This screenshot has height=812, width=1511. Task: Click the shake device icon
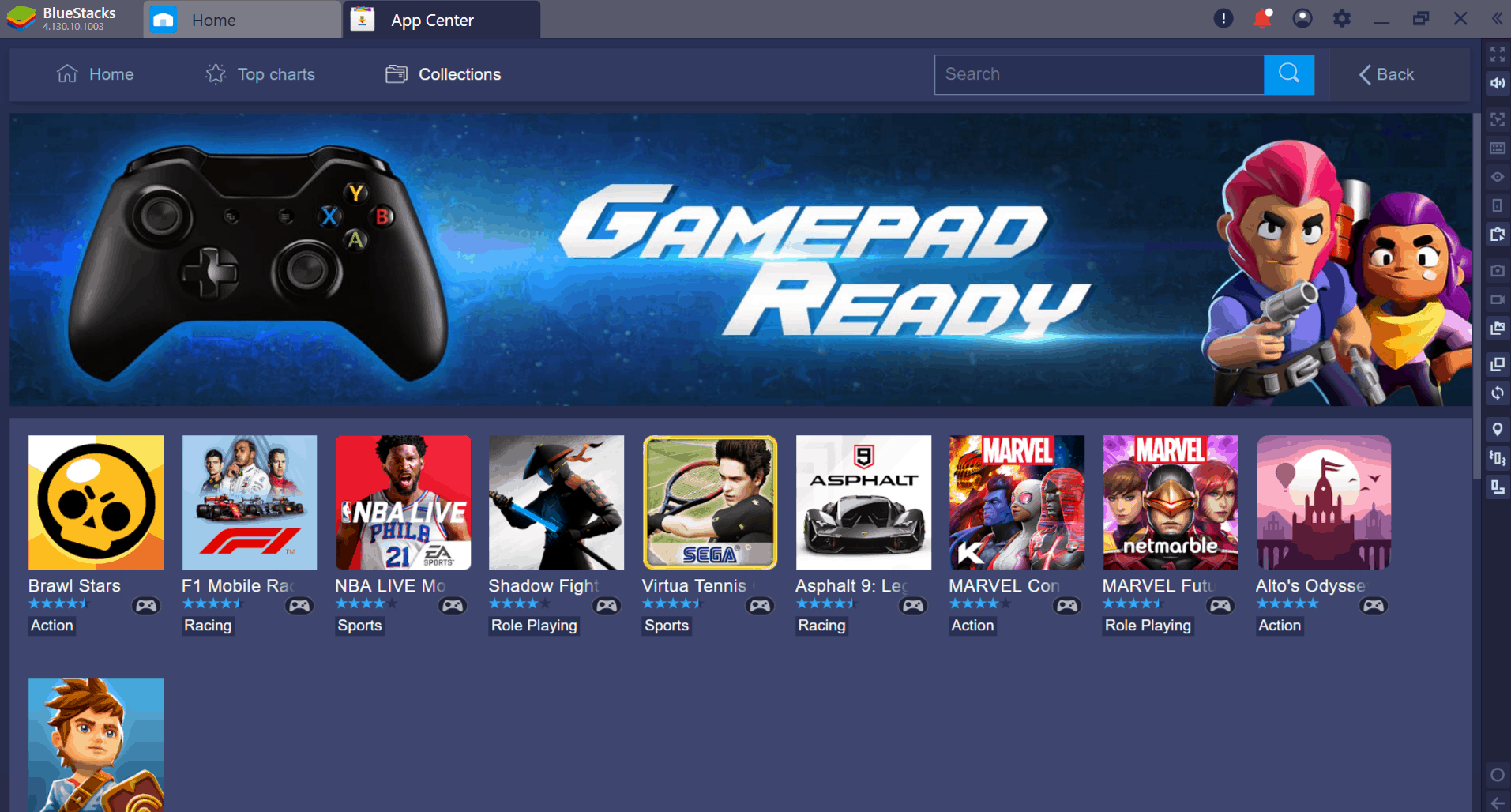click(x=1497, y=457)
